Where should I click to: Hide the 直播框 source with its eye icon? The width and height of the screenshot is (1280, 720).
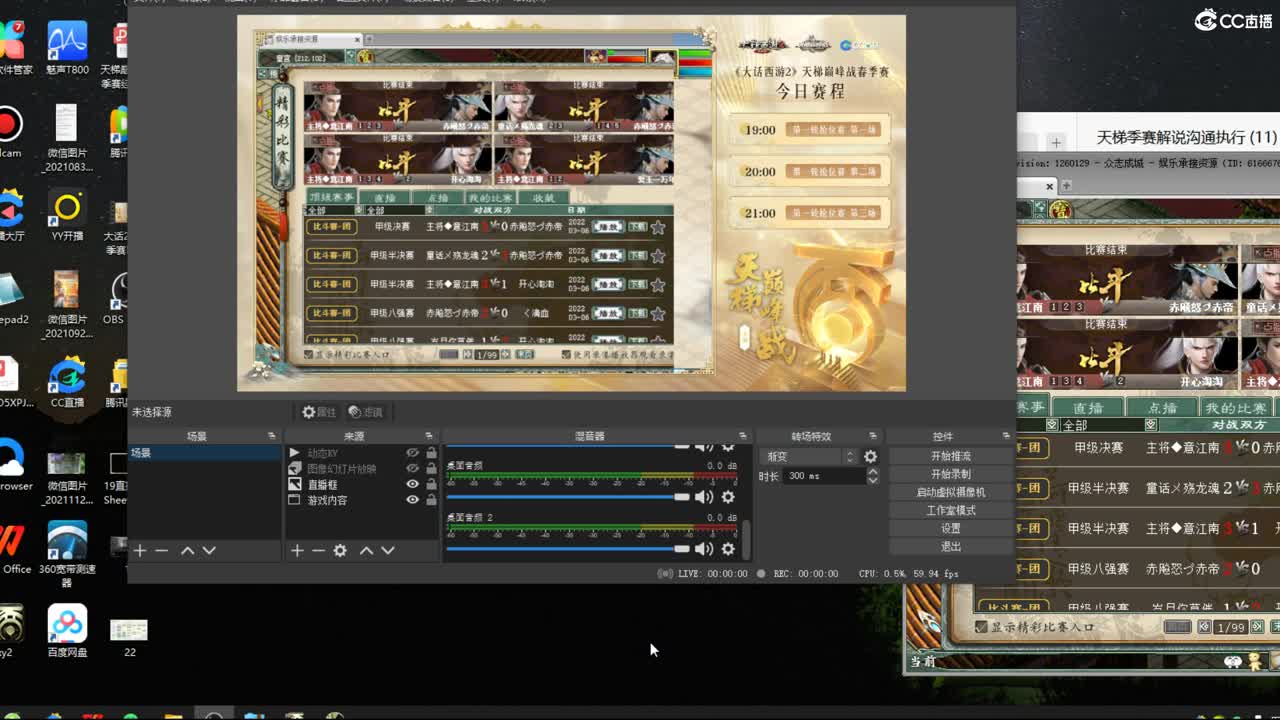click(412, 484)
